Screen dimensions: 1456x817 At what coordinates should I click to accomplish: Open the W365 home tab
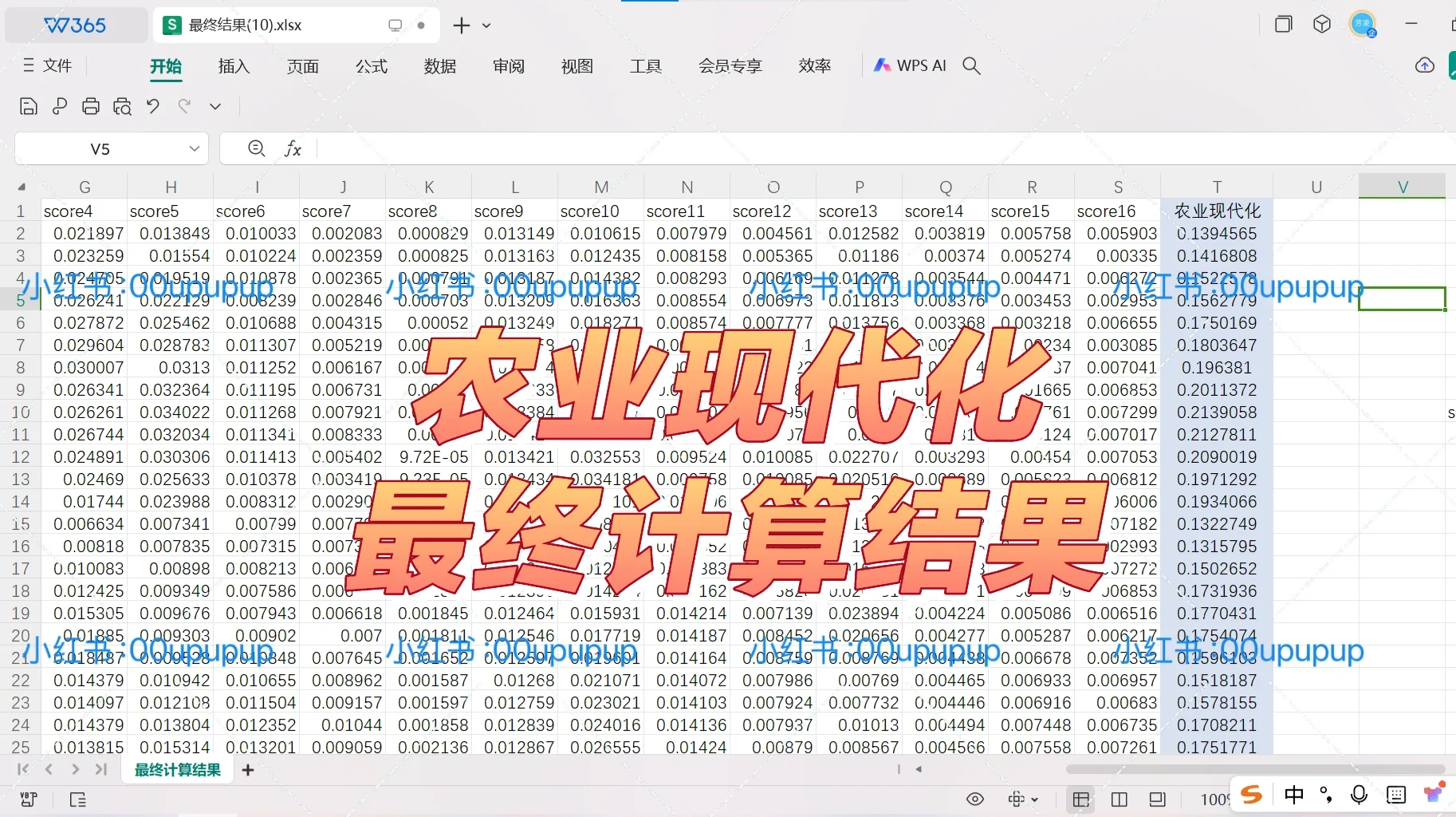coord(76,26)
